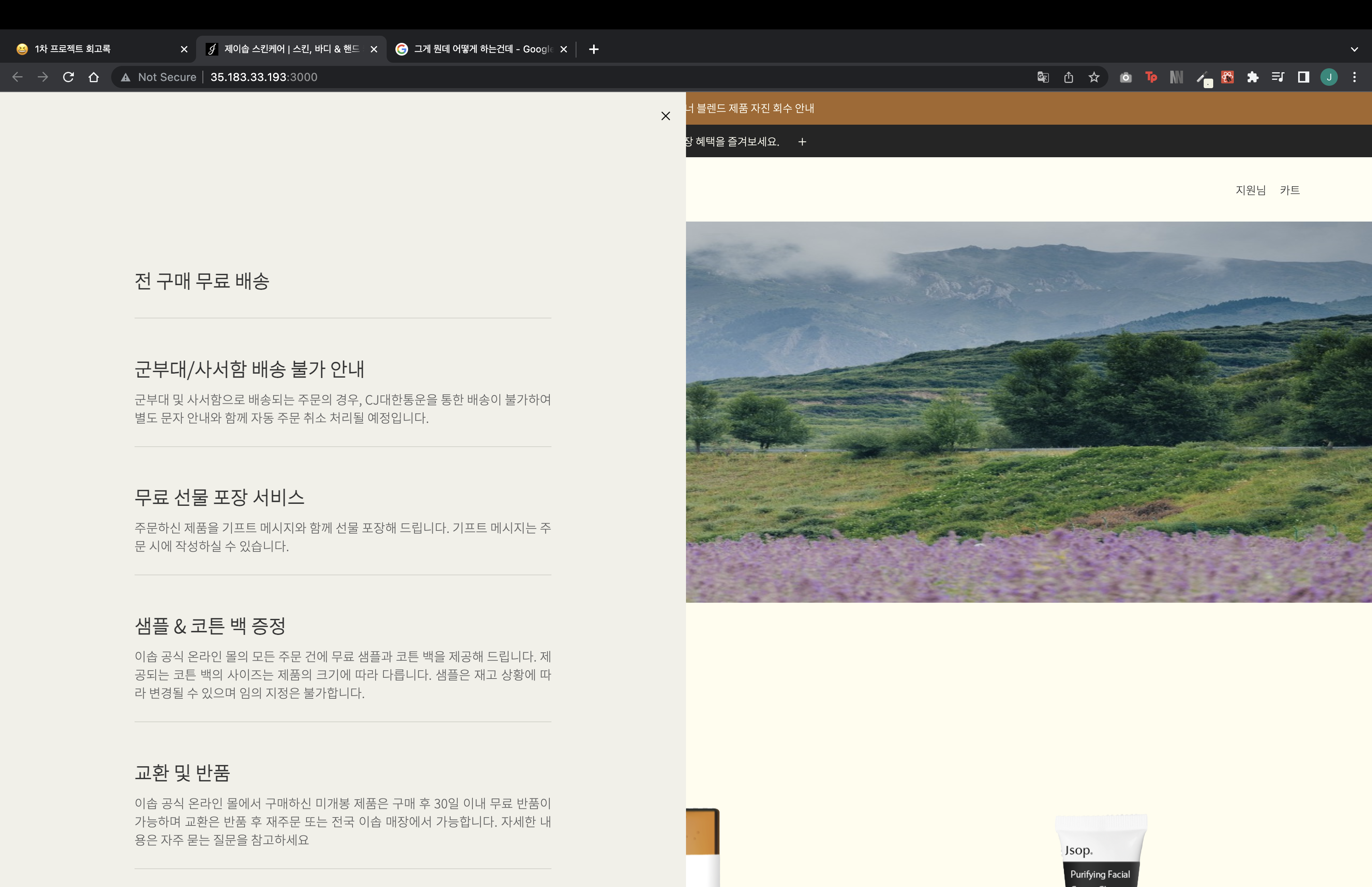Share this page via share icon
The height and width of the screenshot is (887, 1372).
pos(1069,77)
